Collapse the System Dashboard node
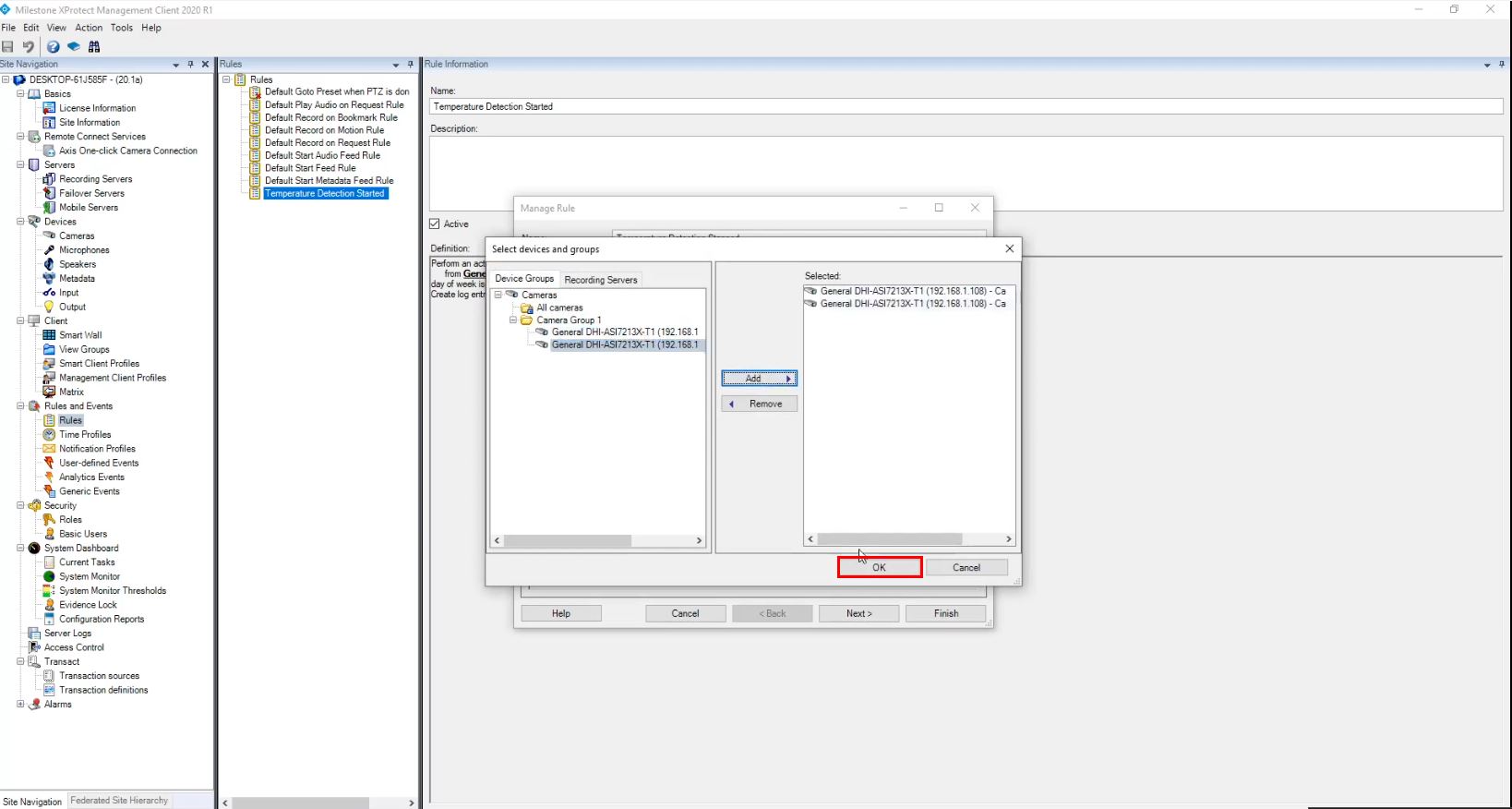Viewport: 1512px width, 809px height. (x=20, y=548)
